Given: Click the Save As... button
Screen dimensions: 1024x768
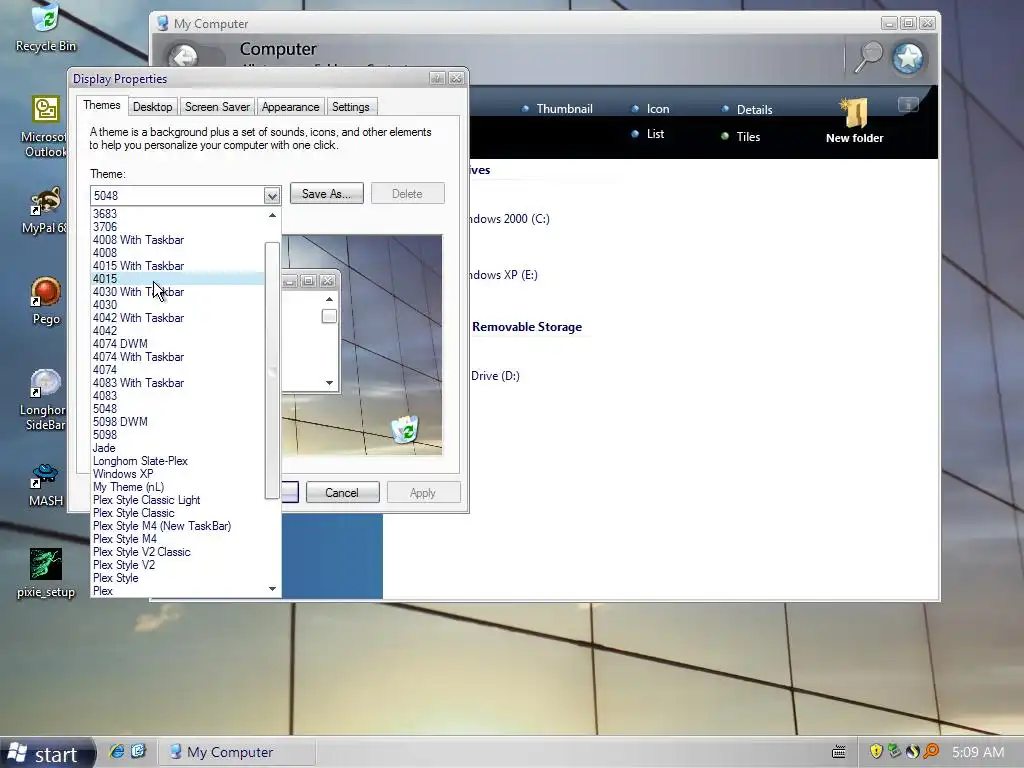Looking at the screenshot, I should click(x=327, y=193).
